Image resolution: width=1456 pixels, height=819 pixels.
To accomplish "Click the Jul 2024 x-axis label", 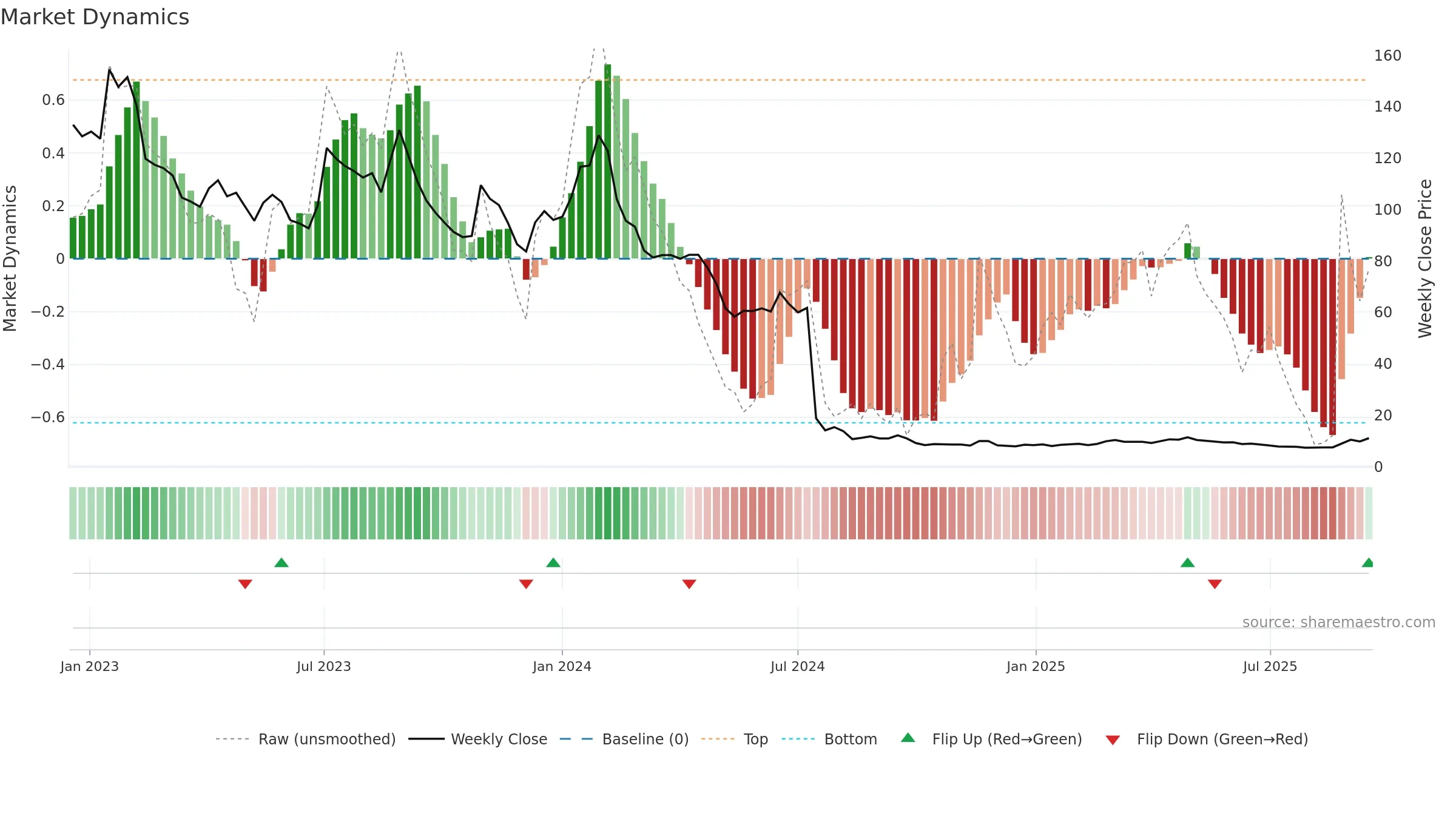I will coord(798,666).
